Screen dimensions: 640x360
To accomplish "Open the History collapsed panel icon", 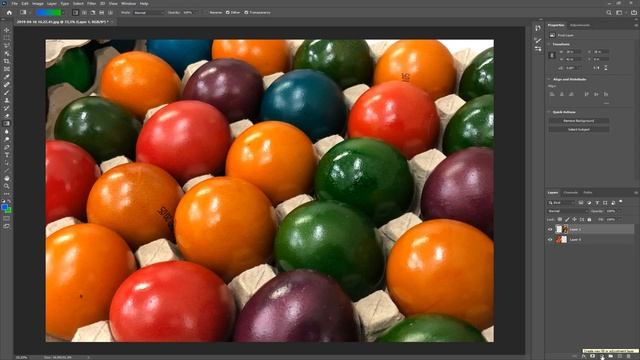I will coord(538,28).
